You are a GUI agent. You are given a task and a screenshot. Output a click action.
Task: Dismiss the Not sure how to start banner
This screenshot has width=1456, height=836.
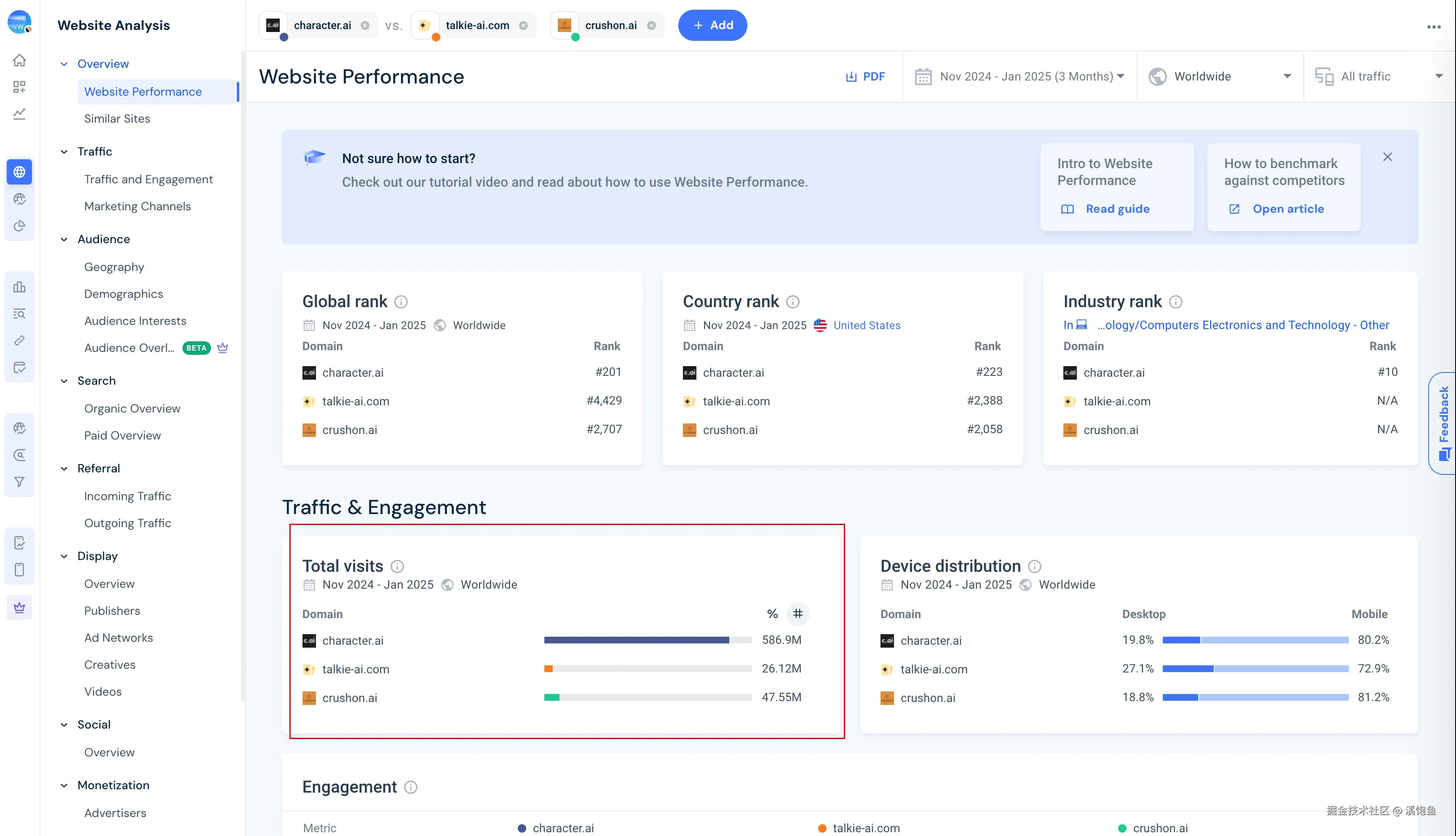click(x=1387, y=157)
